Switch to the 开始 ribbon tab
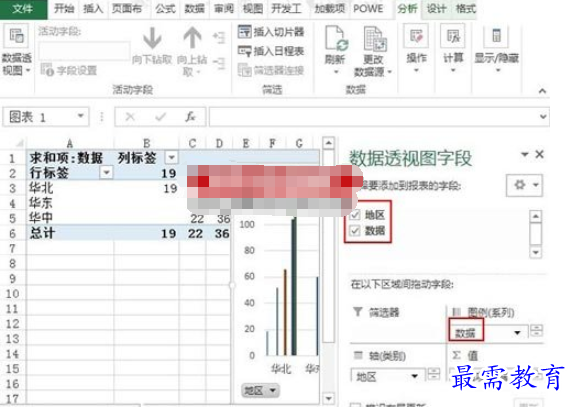Viewport: 573px width, 409px height. (64, 8)
